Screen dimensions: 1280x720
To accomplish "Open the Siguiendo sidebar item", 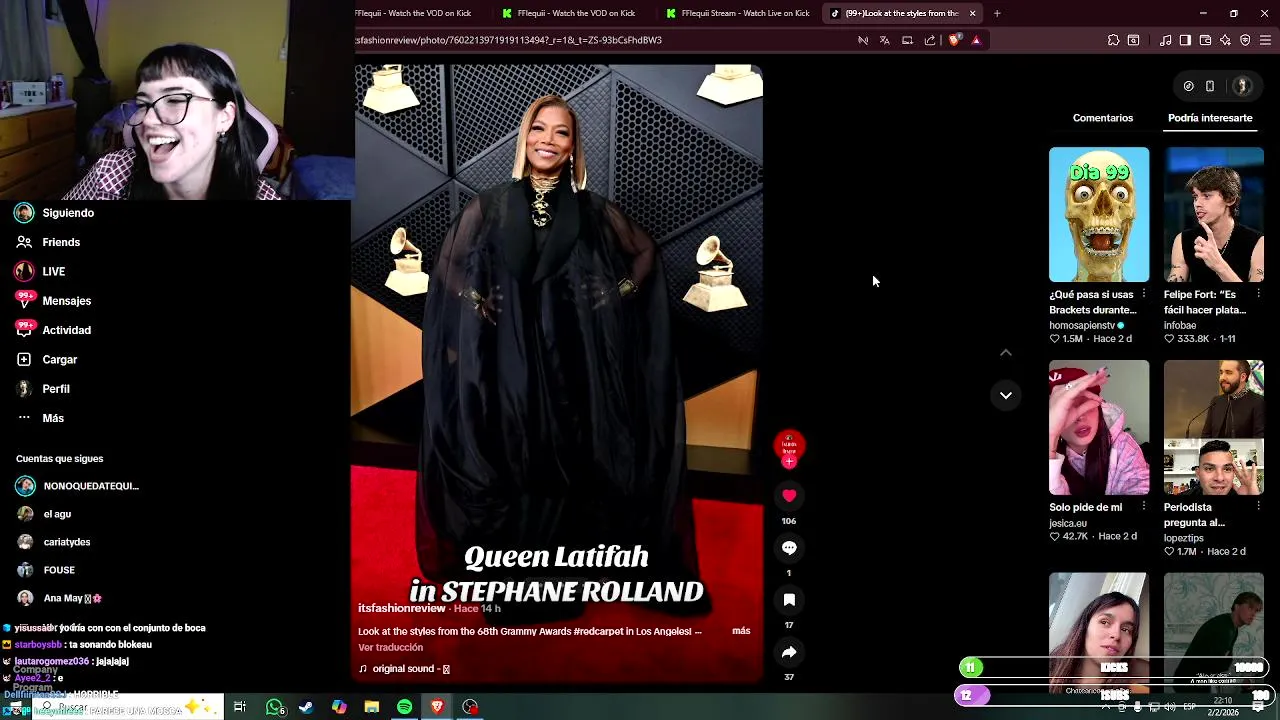I will pyautogui.click(x=68, y=213).
